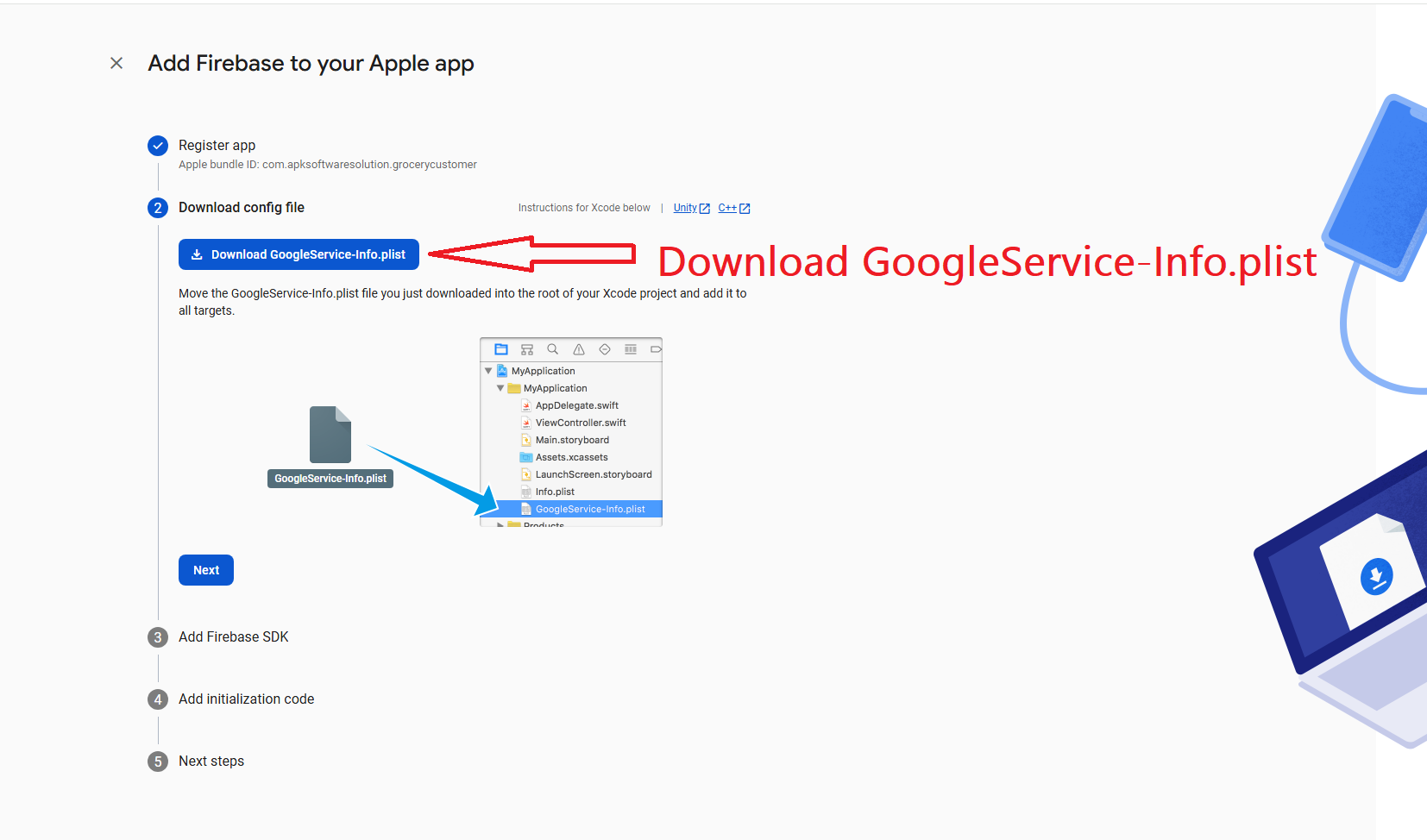Select the project navigator folder icon

[501, 349]
